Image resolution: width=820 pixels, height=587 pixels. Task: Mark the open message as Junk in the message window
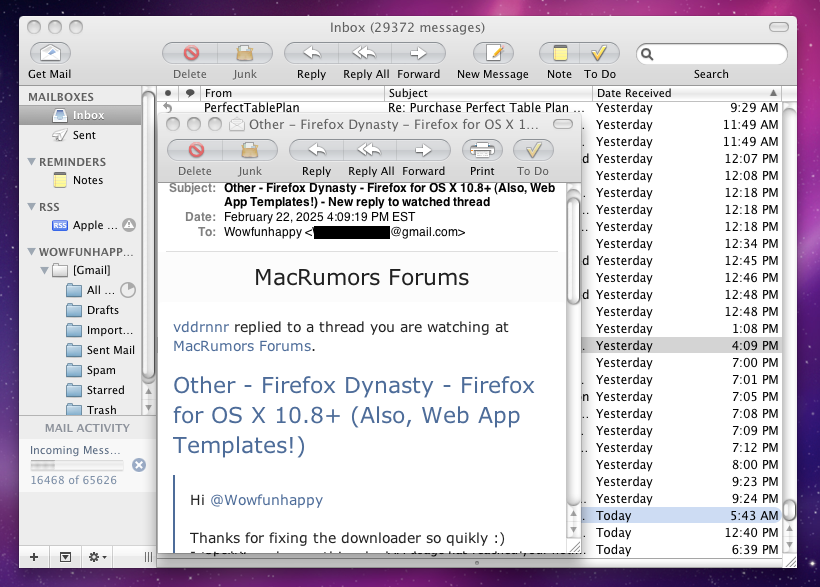point(250,150)
